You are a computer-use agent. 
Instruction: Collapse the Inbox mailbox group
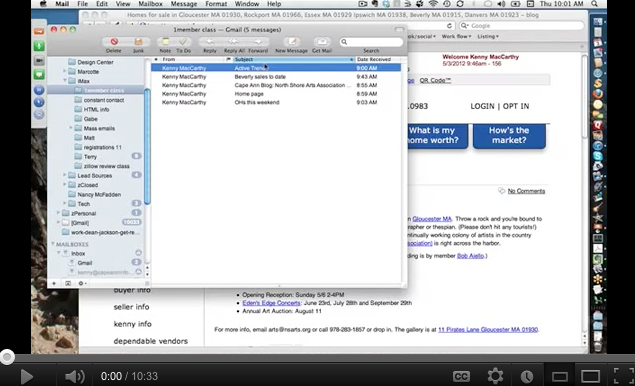coord(58,253)
